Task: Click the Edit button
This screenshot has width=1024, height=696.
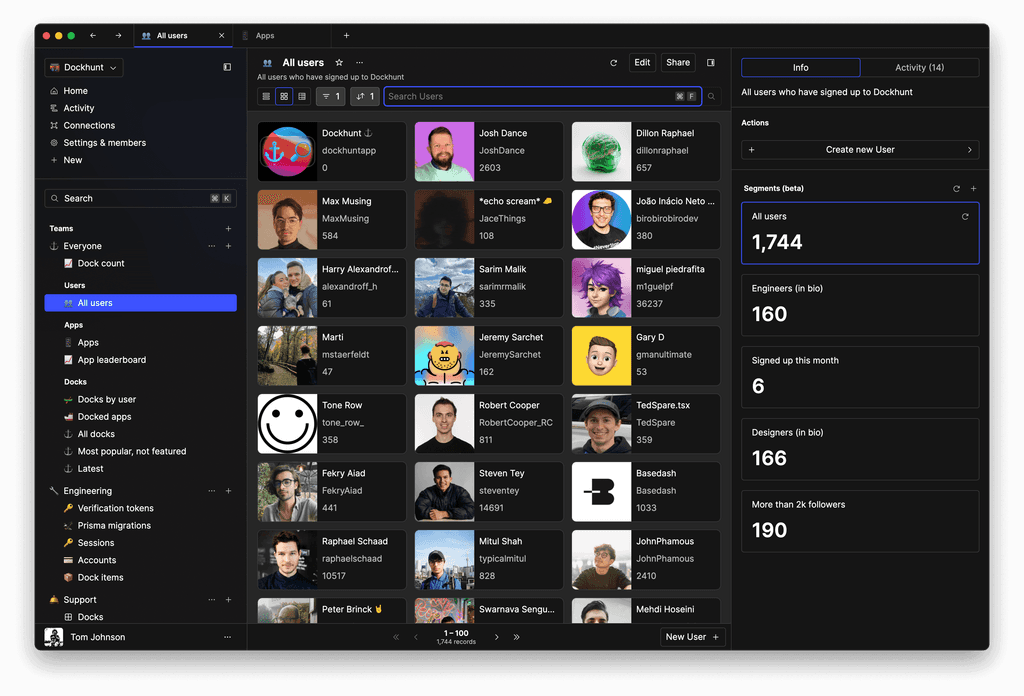Action: (641, 62)
